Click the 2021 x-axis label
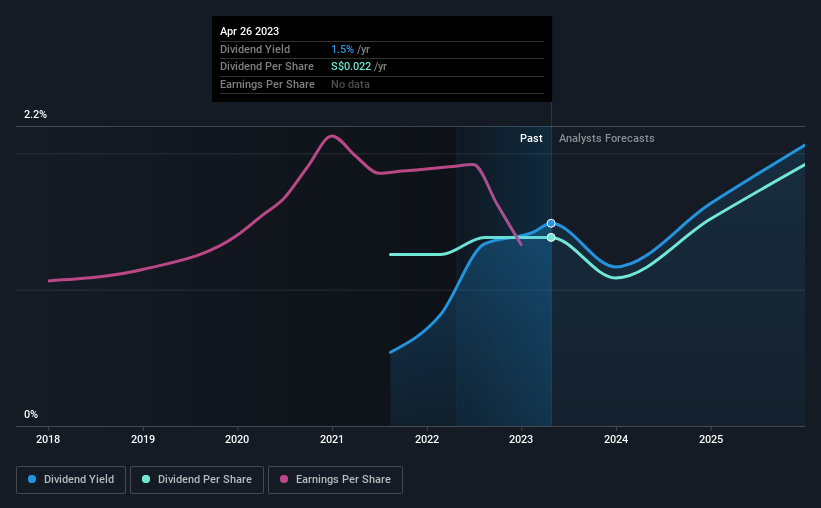The image size is (821, 508). tap(332, 439)
